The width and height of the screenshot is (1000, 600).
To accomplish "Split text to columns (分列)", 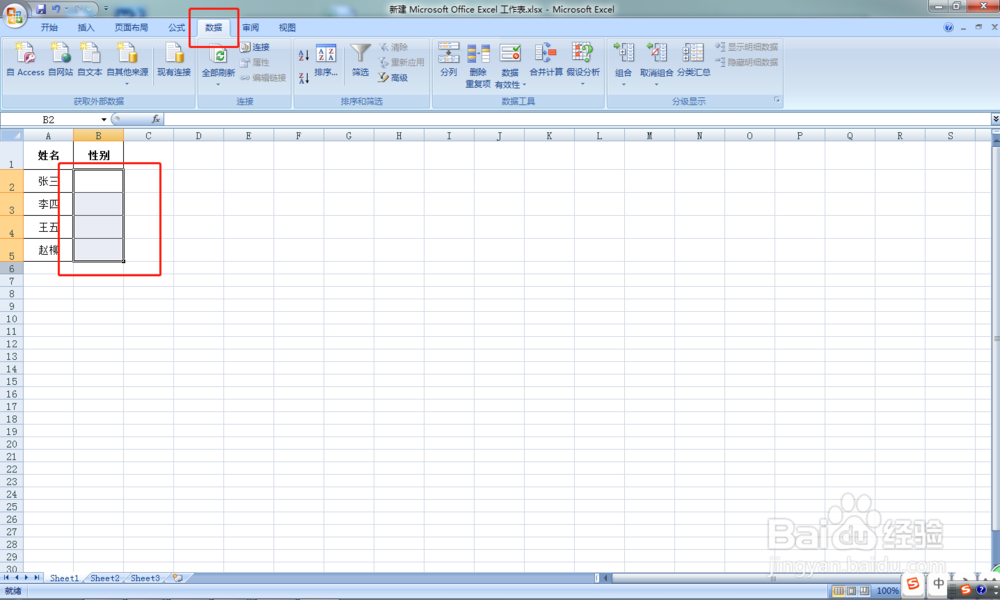I will 449,60.
